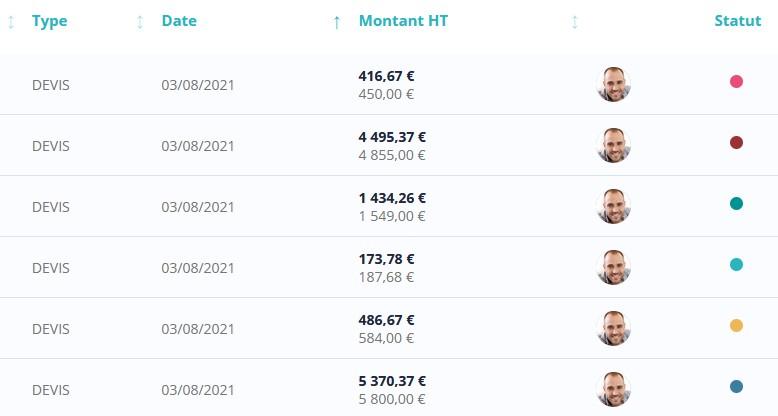
Task: Click the light cyan status dot in the 173,78 € row
Action: [x=736, y=265]
